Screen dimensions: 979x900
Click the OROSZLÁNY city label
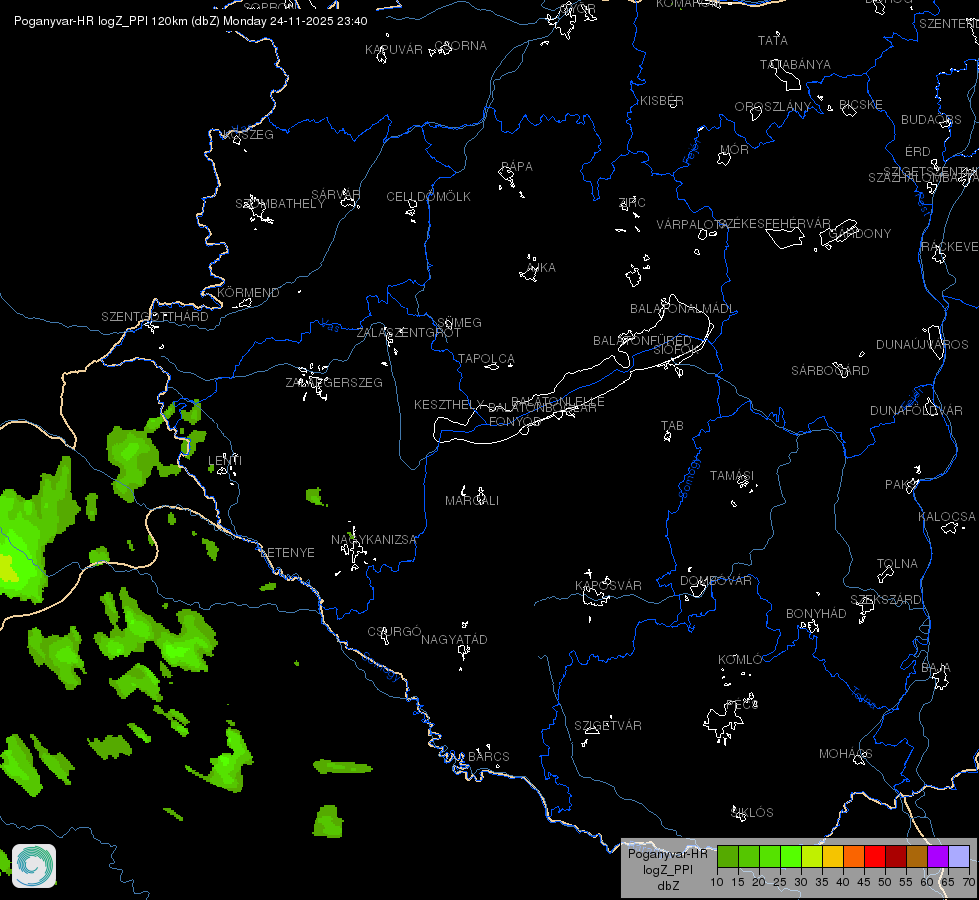tap(773, 107)
